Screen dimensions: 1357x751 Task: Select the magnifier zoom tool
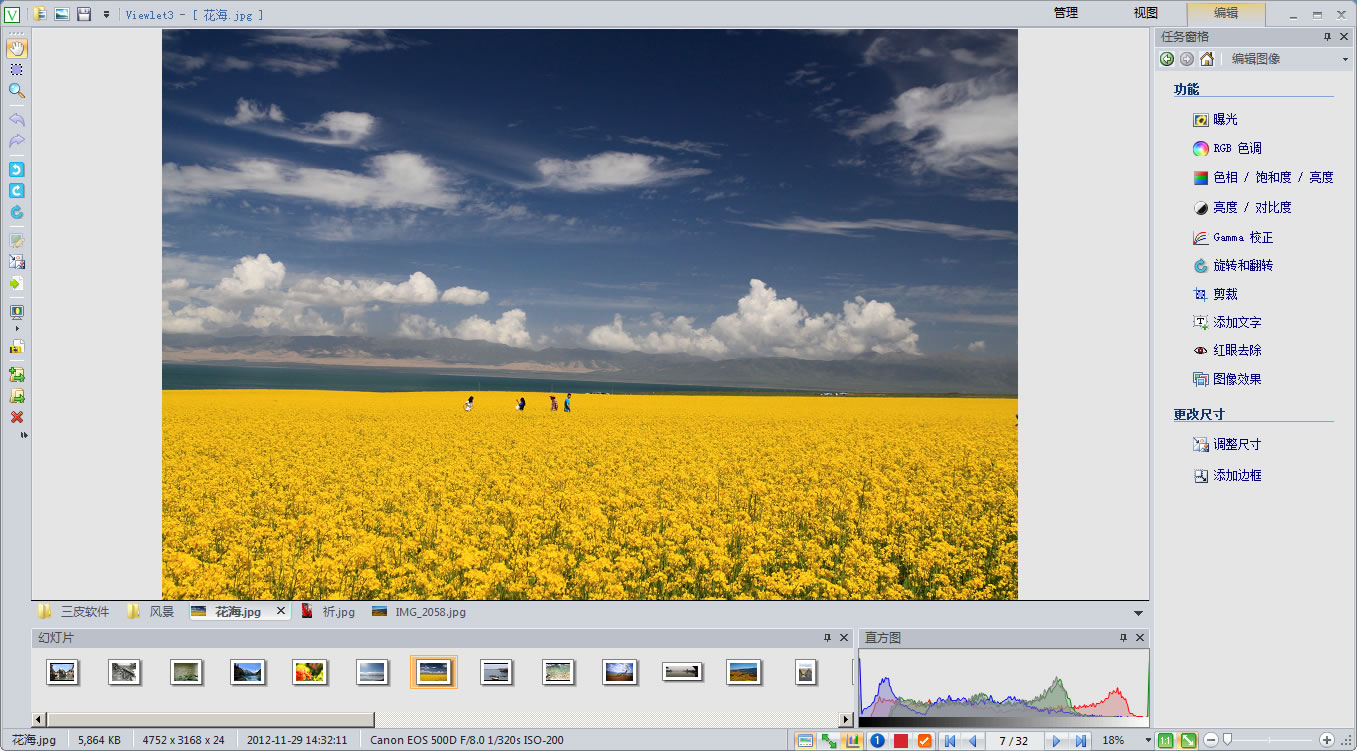click(16, 91)
